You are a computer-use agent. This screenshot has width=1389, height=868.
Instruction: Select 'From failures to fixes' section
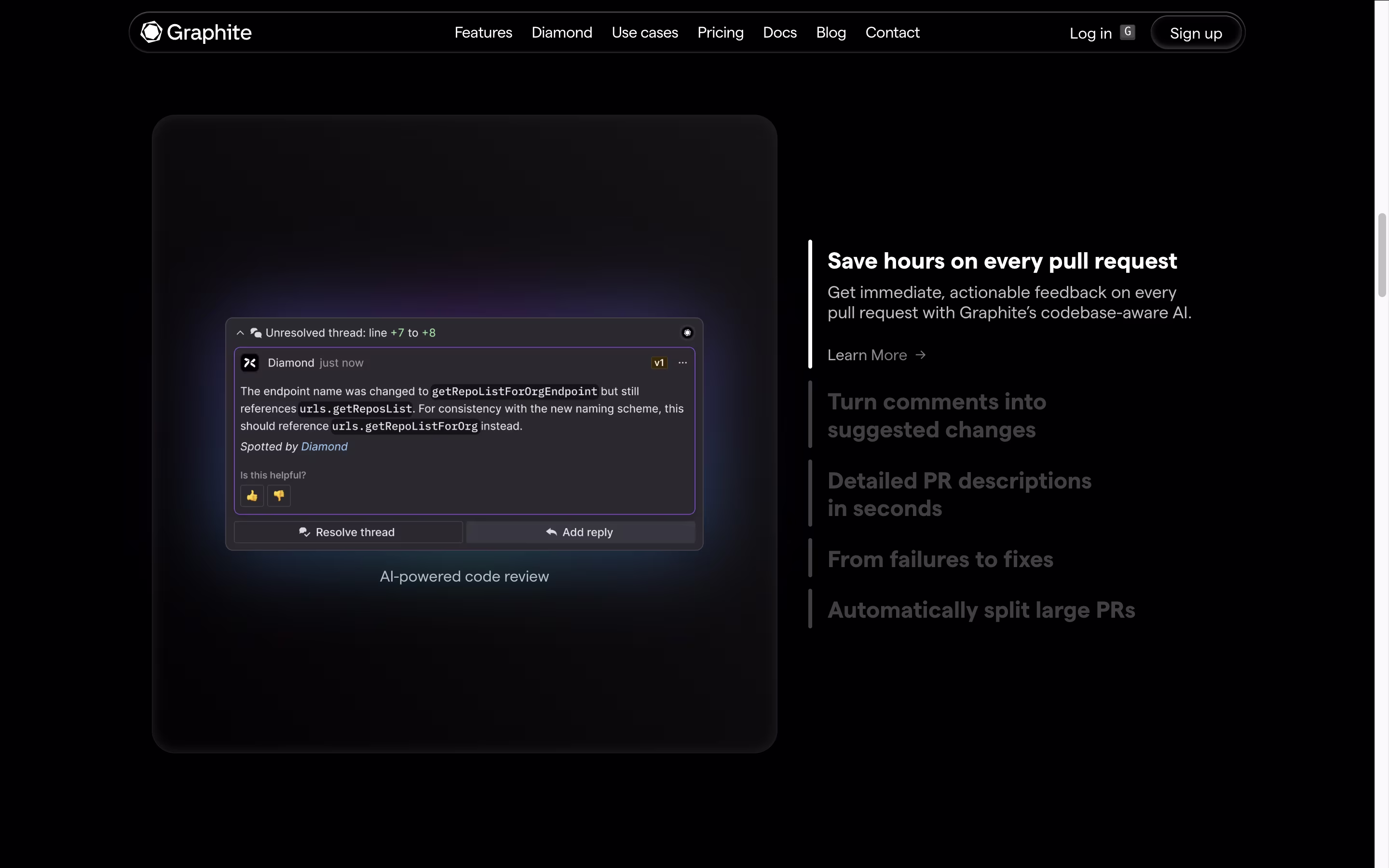click(940, 559)
